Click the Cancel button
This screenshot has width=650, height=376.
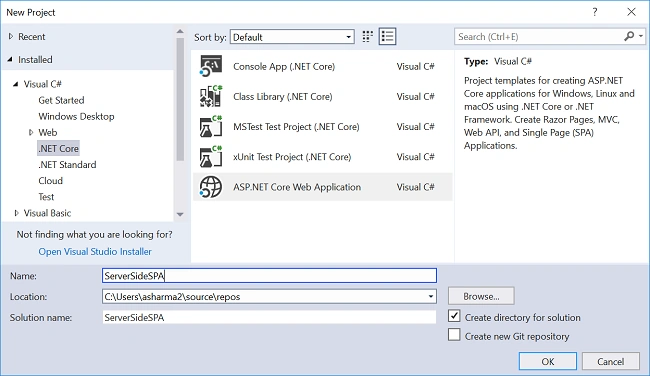coord(611,361)
